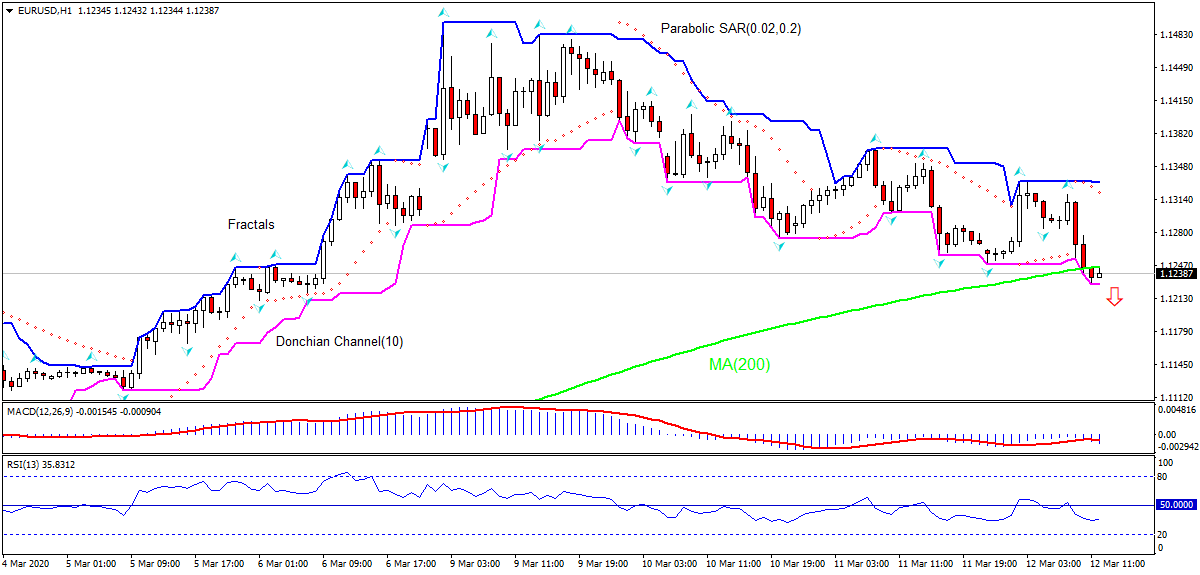The image size is (1200, 575).
Task: Click the 1.11120 price axis label
Action: (x=1175, y=397)
